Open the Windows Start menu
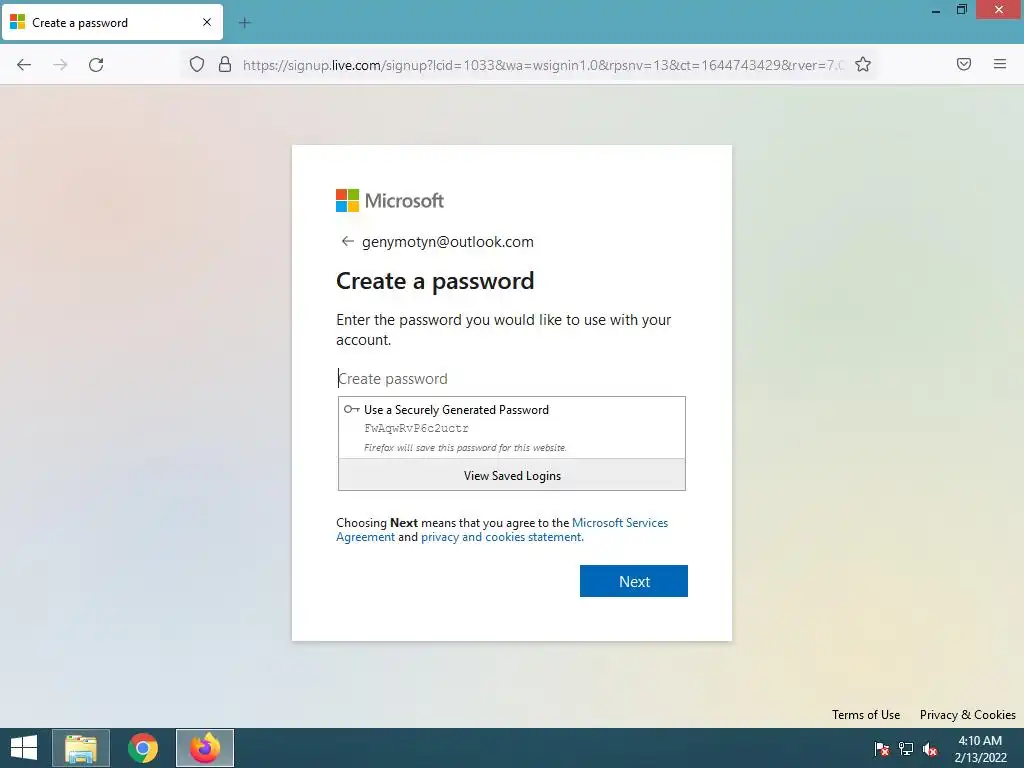 click(24, 748)
